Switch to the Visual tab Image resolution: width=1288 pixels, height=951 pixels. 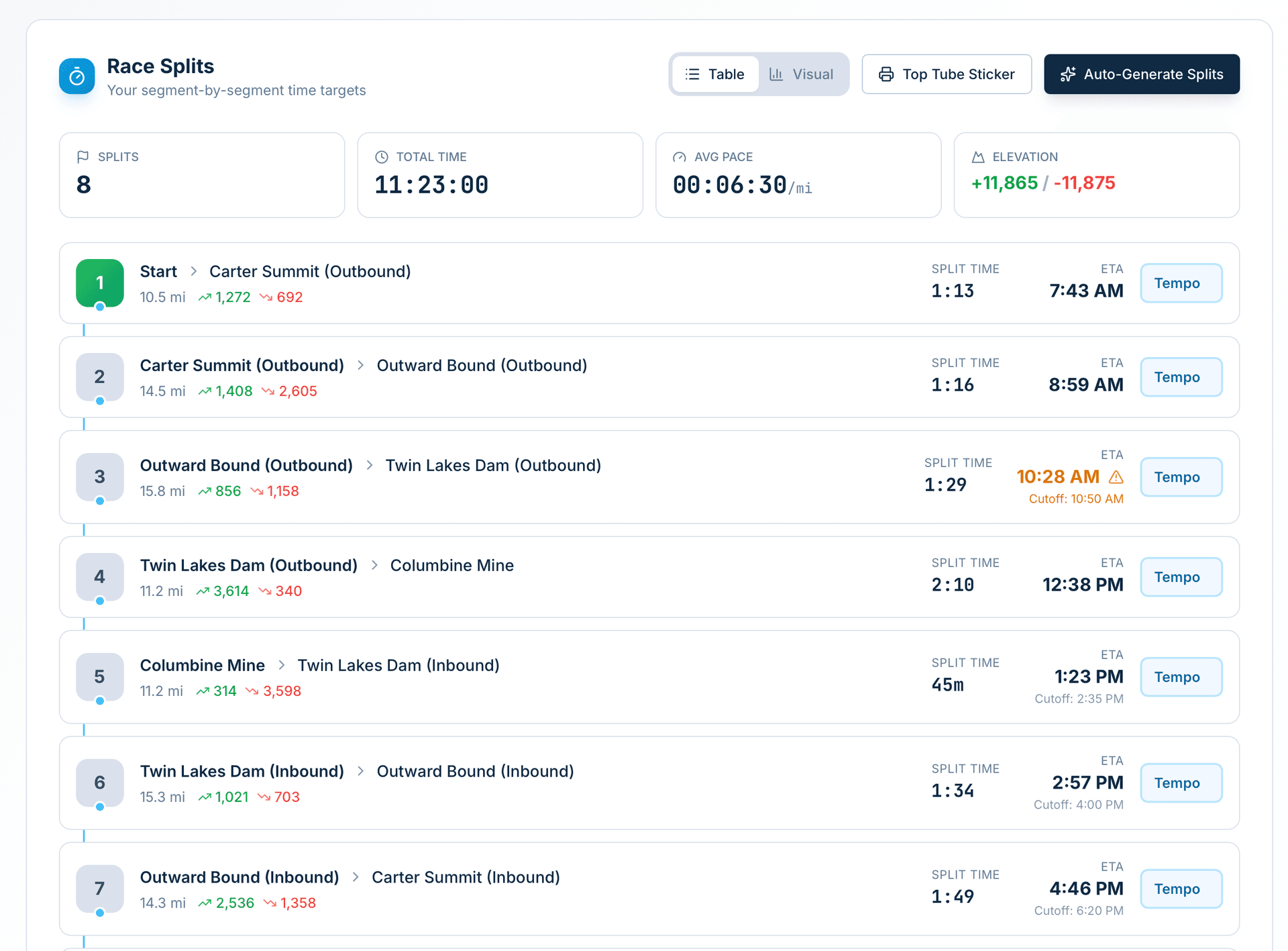[803, 74]
